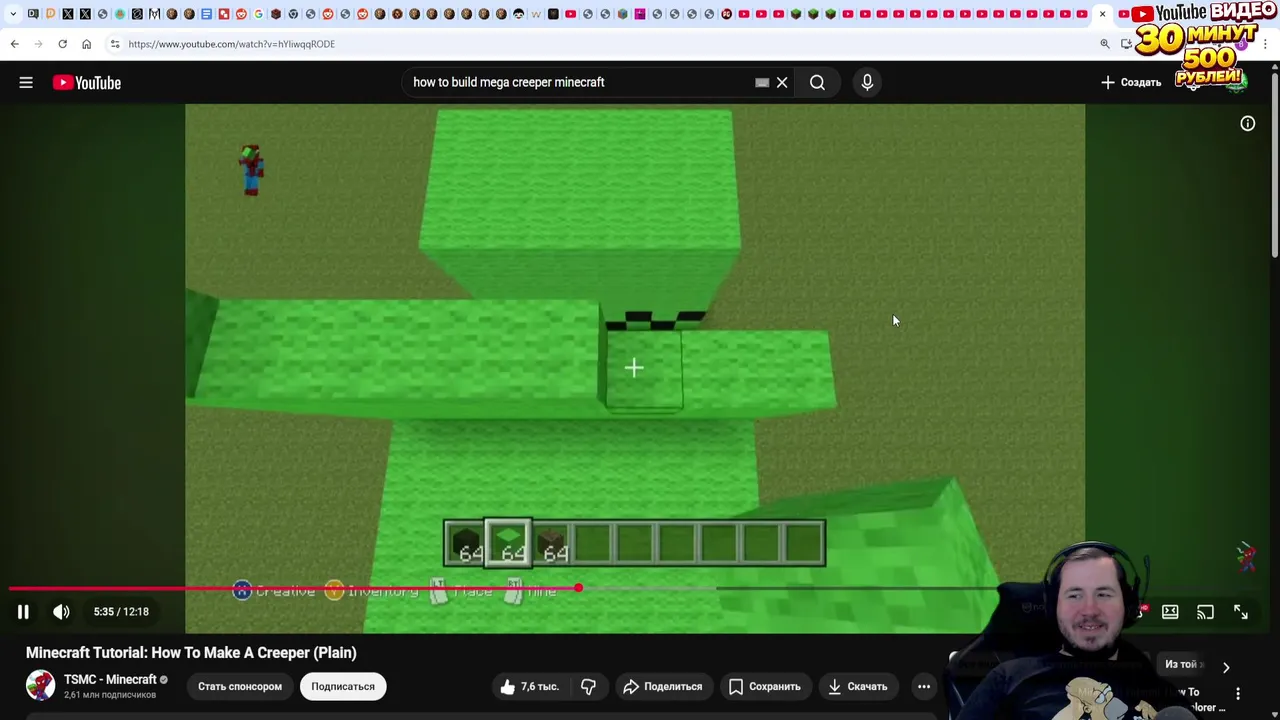The image size is (1280, 720).
Task: Open the TSMC - Minecraft channel name link
Action: point(110,680)
